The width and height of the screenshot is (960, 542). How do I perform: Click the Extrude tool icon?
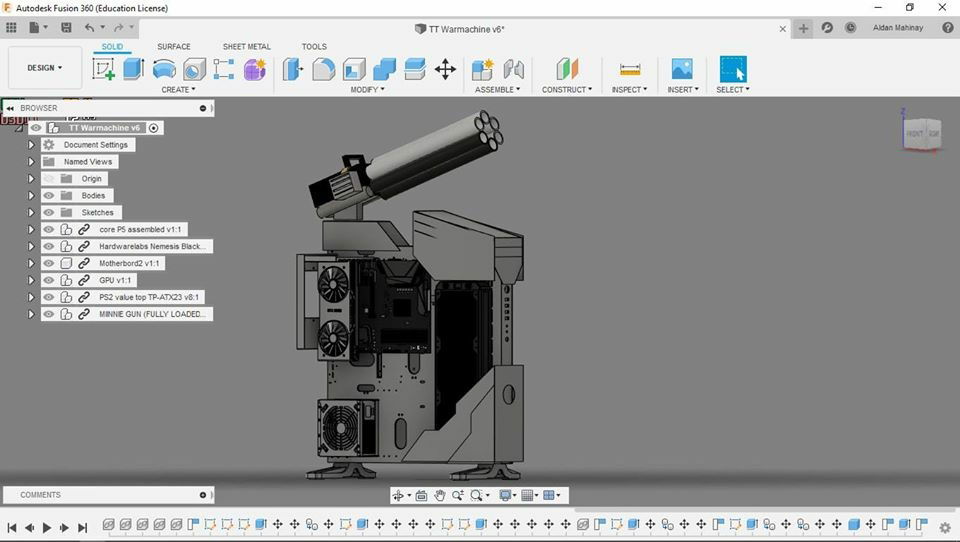[134, 69]
